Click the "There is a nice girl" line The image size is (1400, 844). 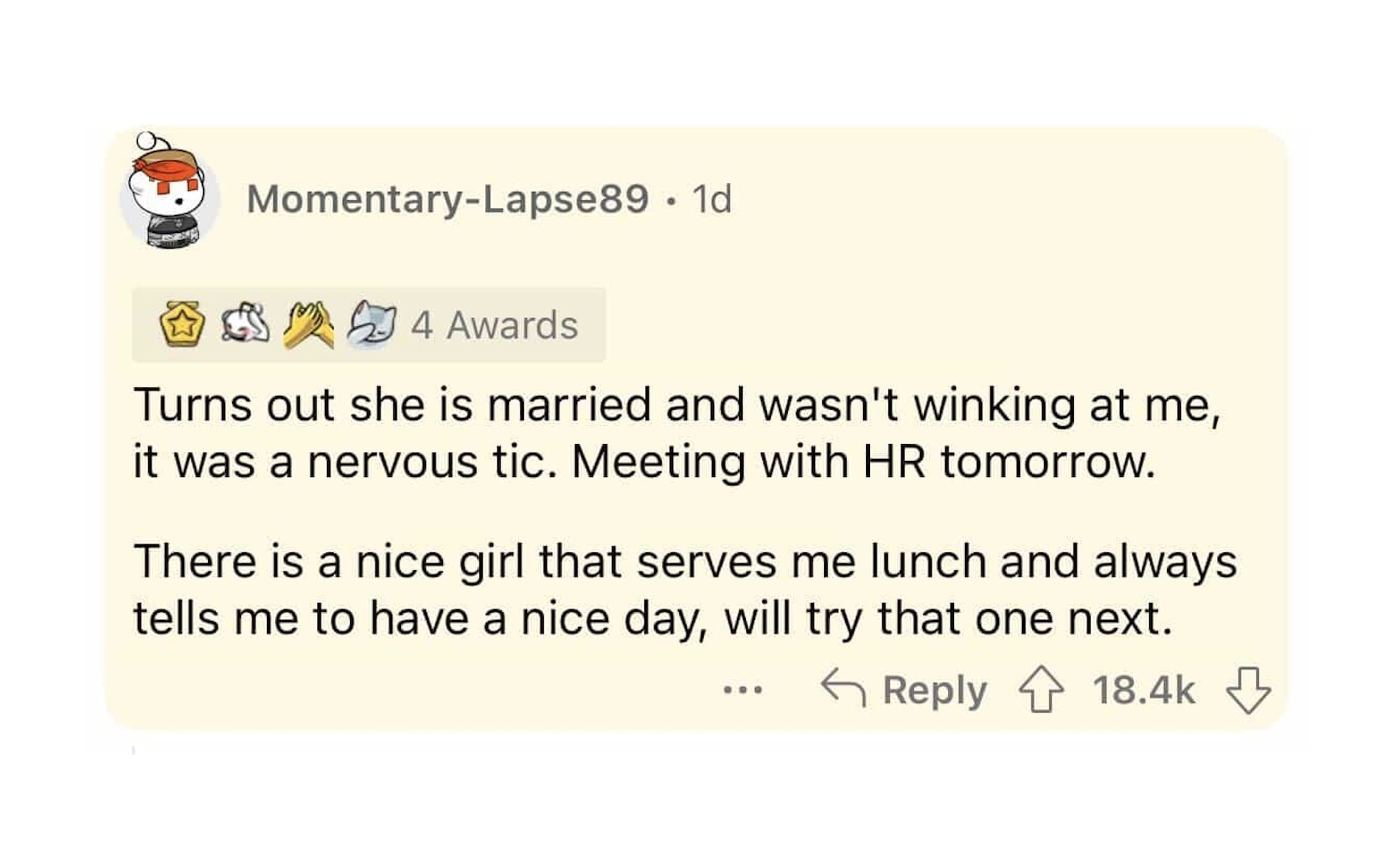tap(329, 562)
